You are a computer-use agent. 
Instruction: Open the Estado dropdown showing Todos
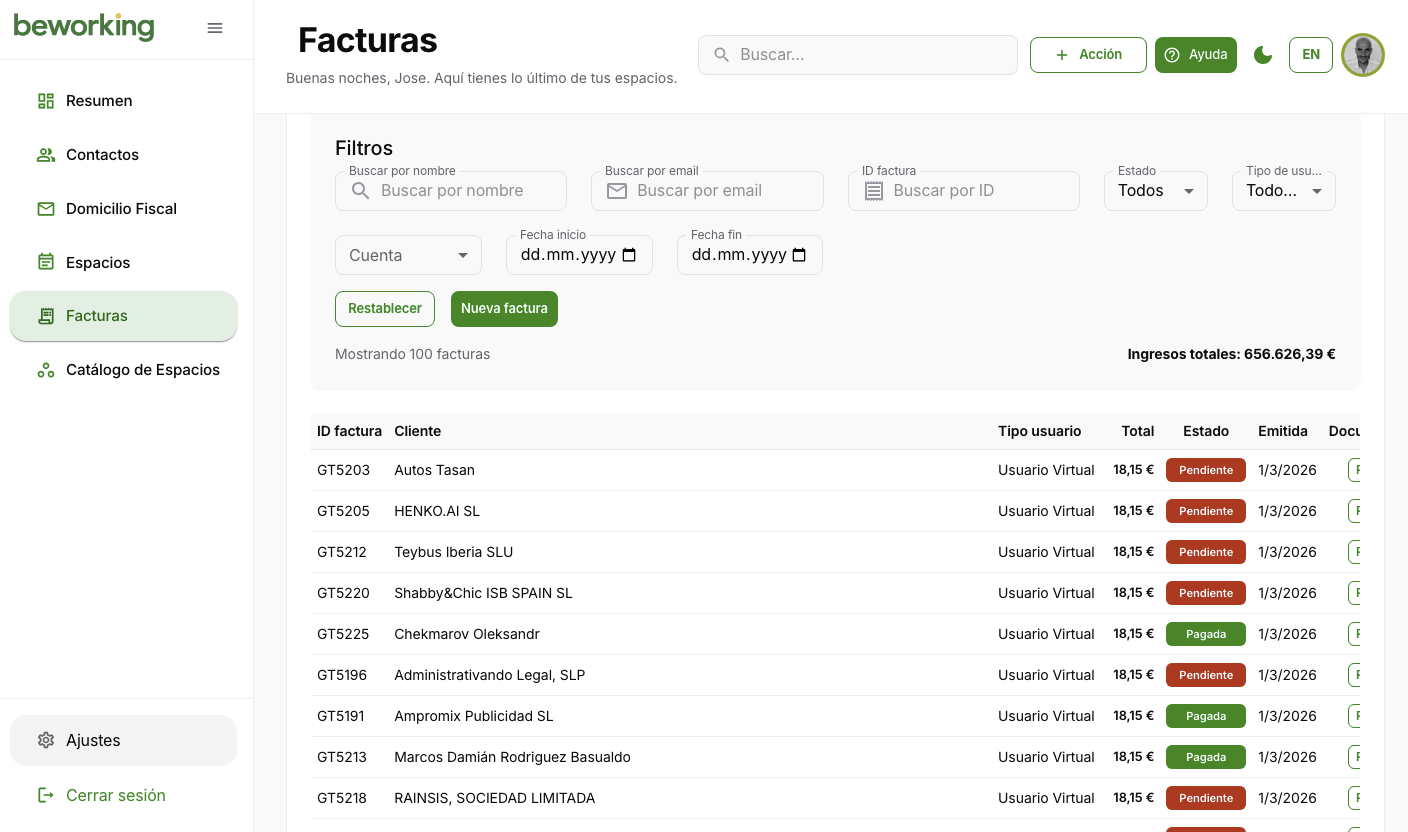[x=1155, y=190]
